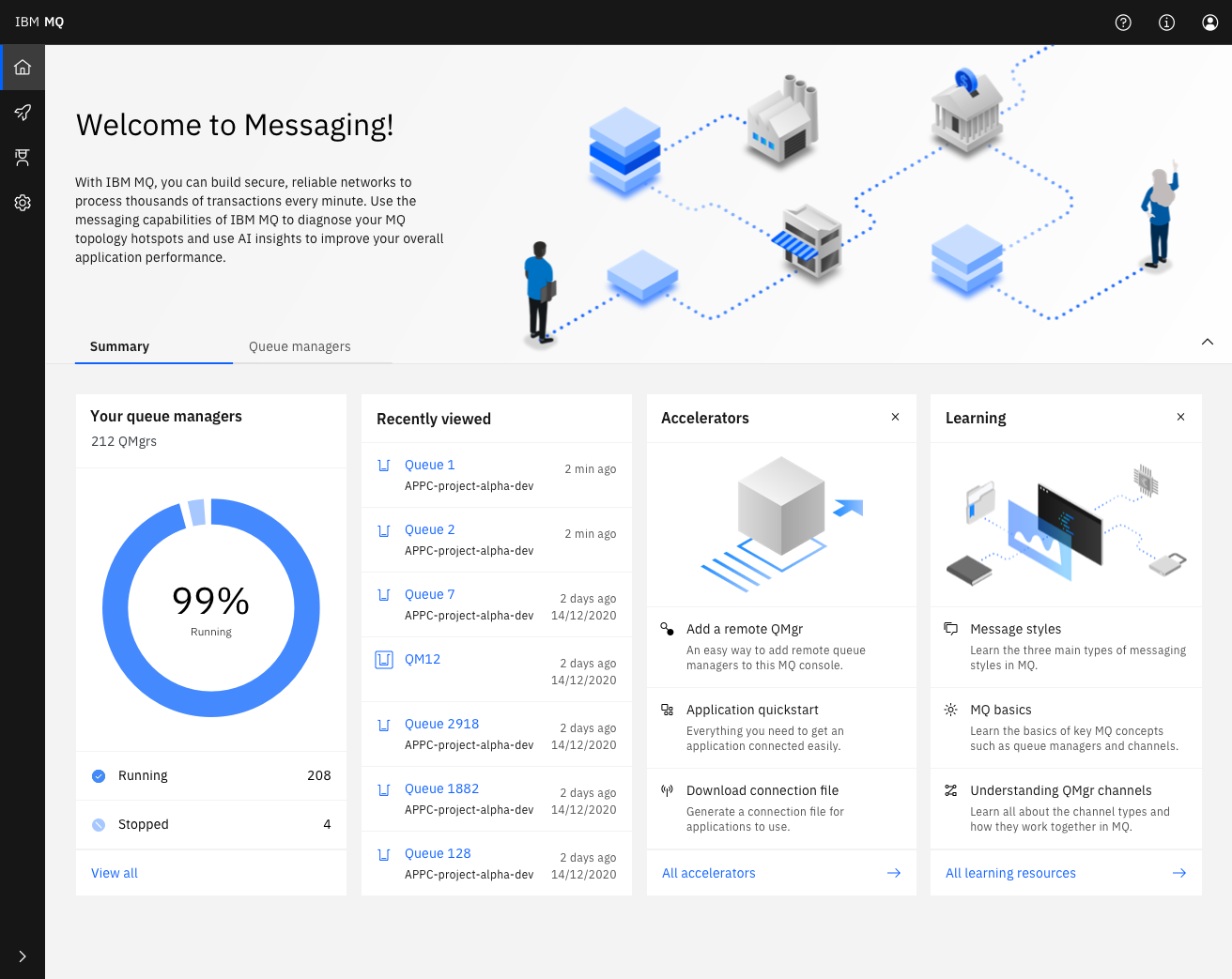The image size is (1232, 979).
Task: Open Queue 2918 link
Action: 441,724
